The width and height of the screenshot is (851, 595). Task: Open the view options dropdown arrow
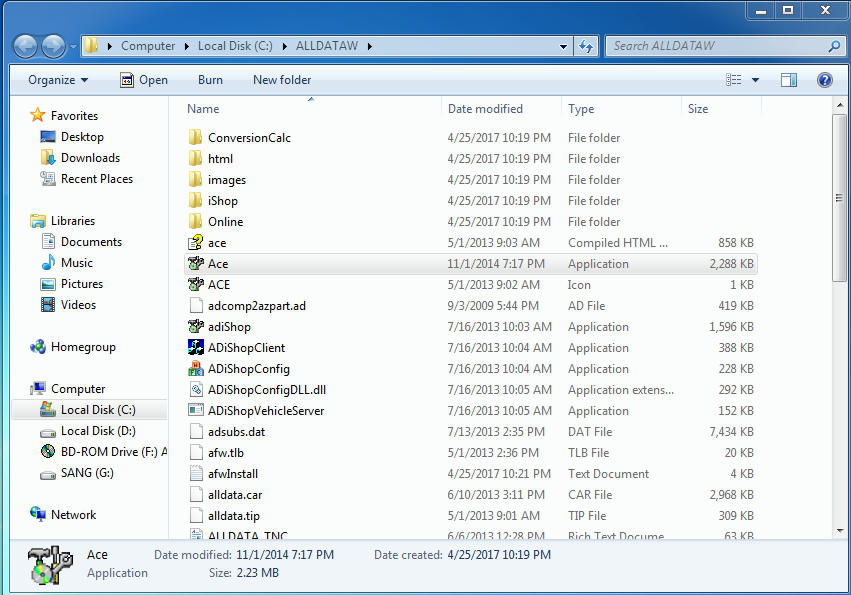click(755, 80)
